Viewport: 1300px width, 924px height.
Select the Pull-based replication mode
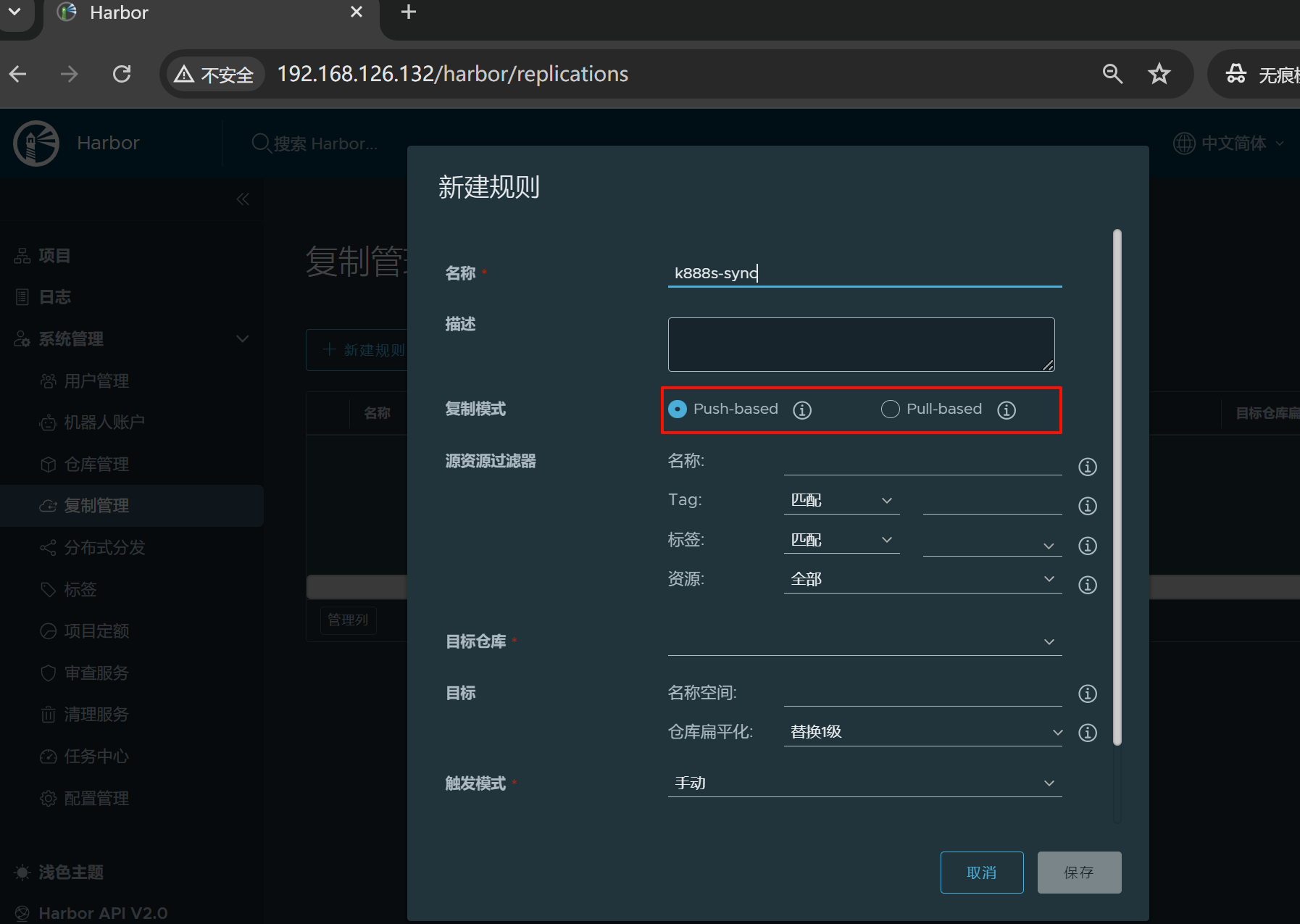click(x=890, y=409)
